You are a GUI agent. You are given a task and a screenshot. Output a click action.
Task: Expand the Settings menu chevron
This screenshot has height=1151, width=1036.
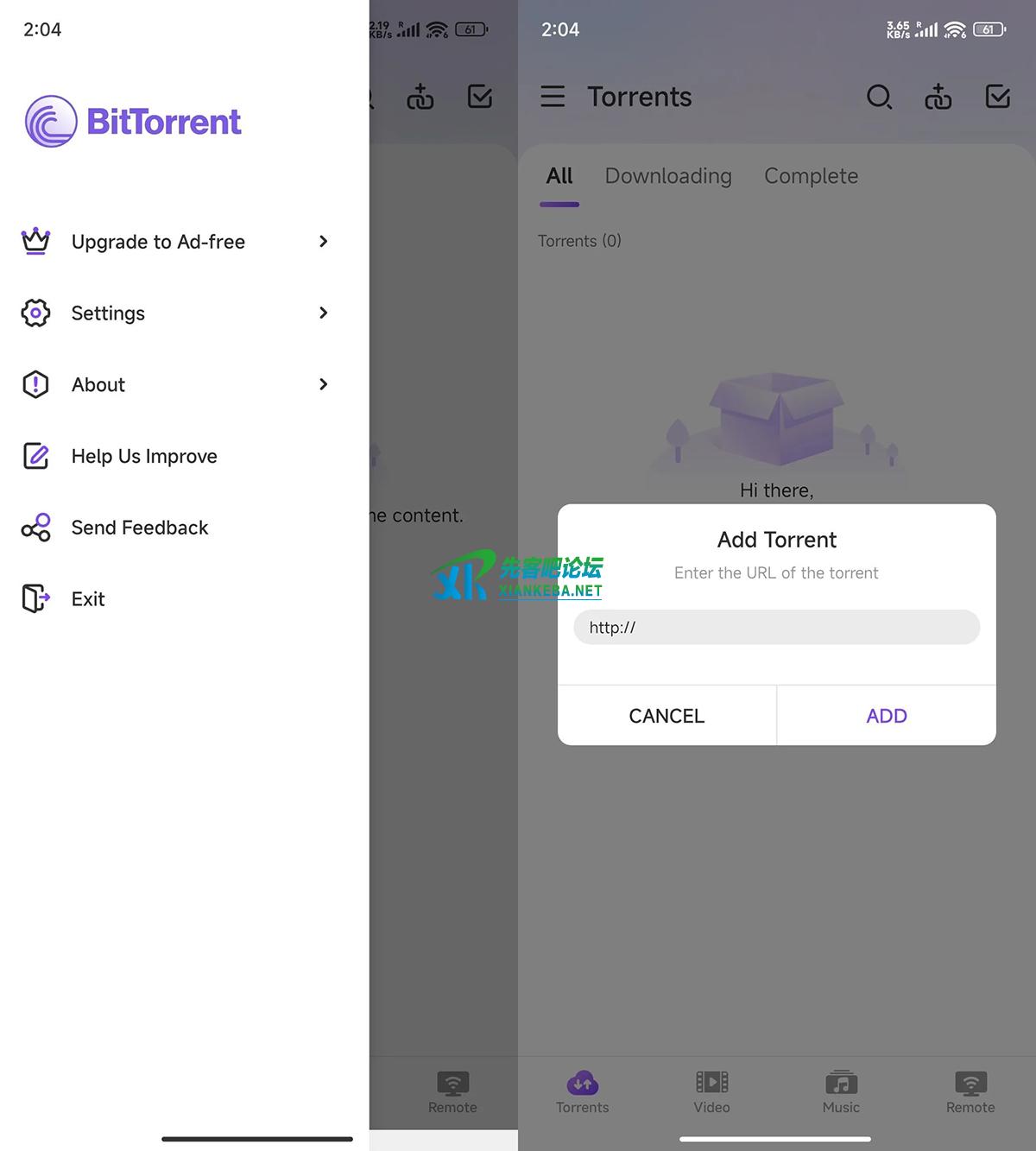click(x=324, y=313)
